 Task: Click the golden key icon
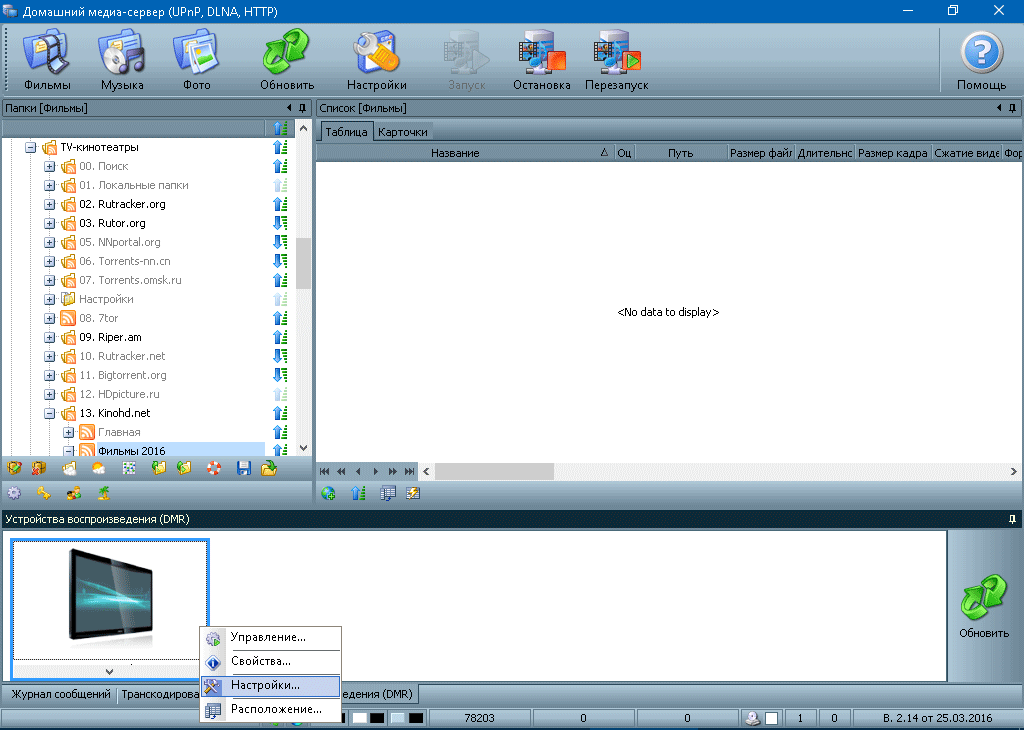tap(44, 493)
